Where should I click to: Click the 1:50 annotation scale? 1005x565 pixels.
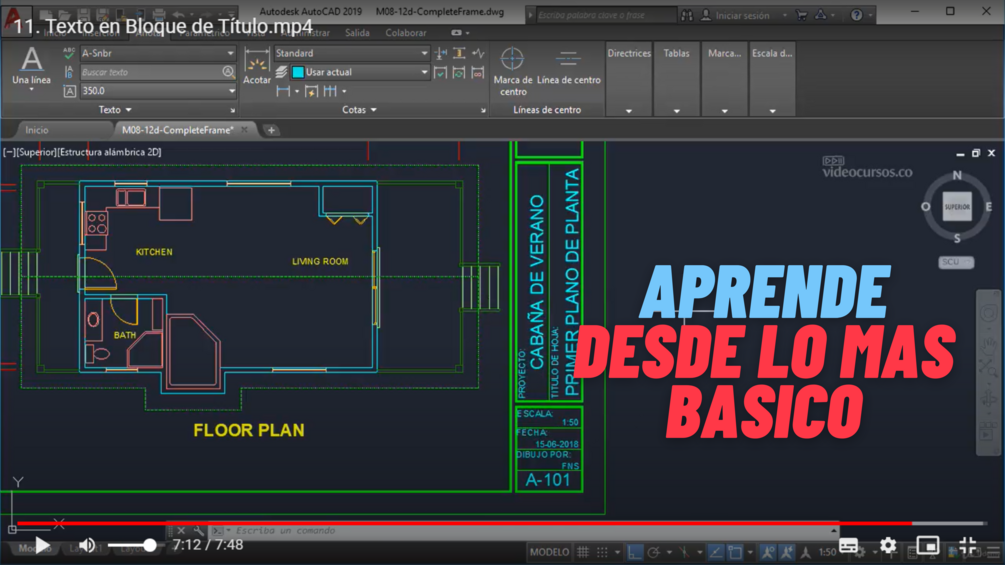827,552
